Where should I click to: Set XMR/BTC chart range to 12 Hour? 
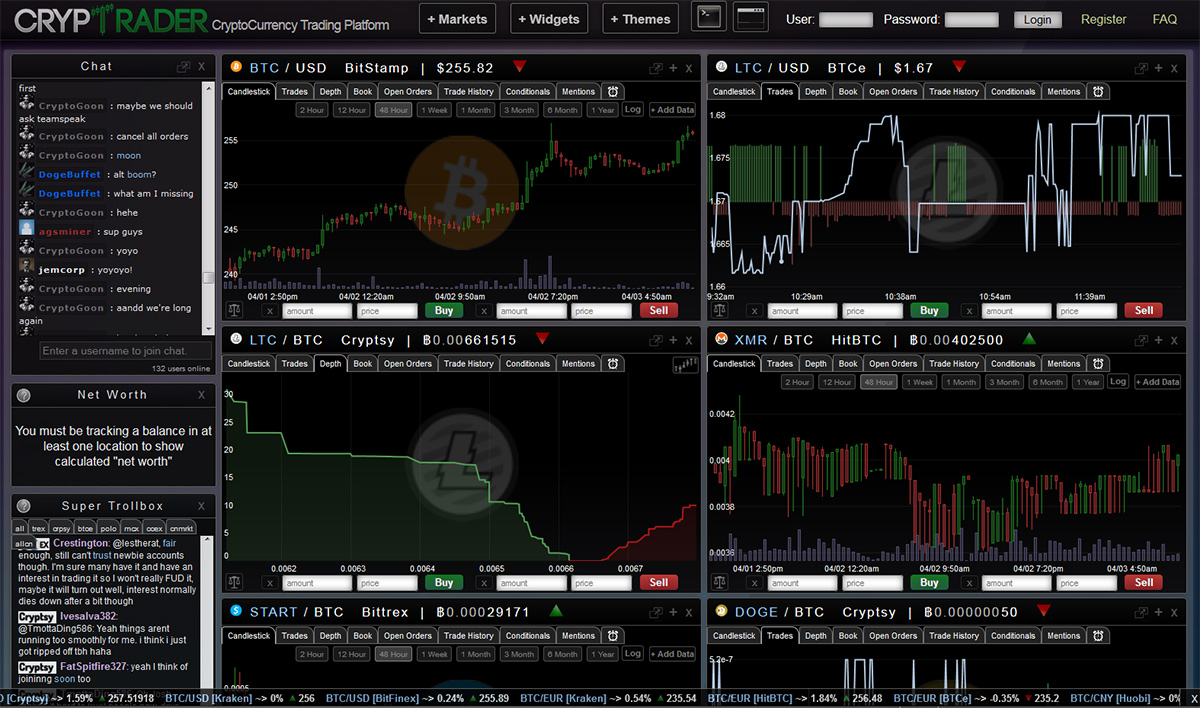tap(837, 382)
